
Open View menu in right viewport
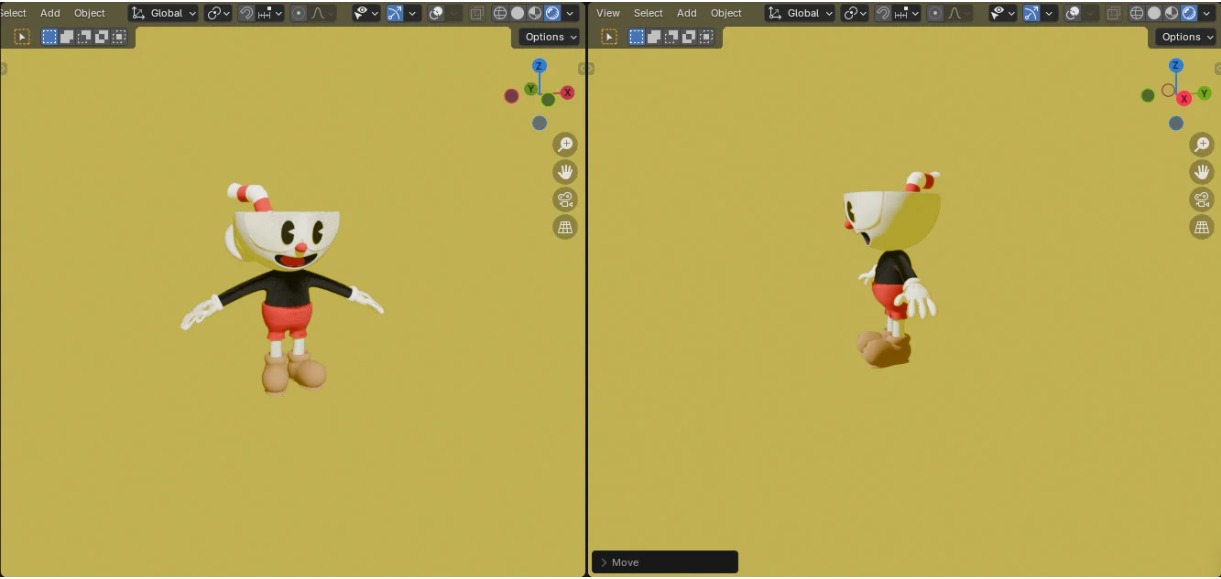(608, 13)
